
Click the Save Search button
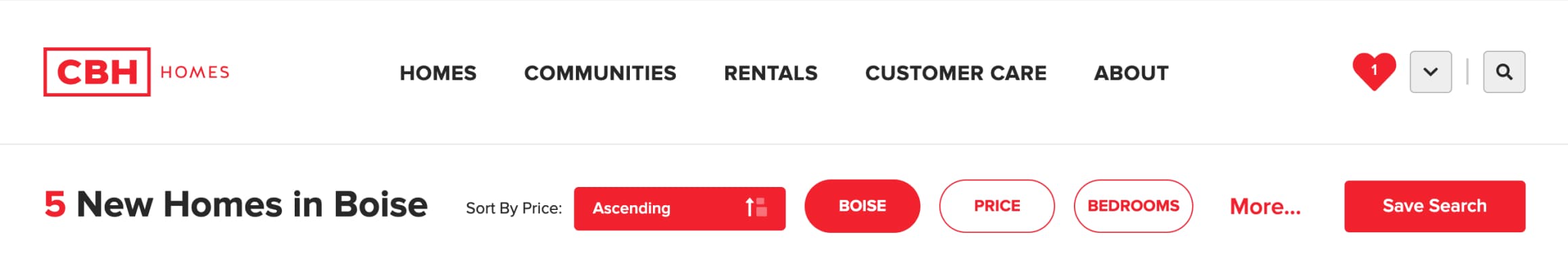tap(1434, 206)
